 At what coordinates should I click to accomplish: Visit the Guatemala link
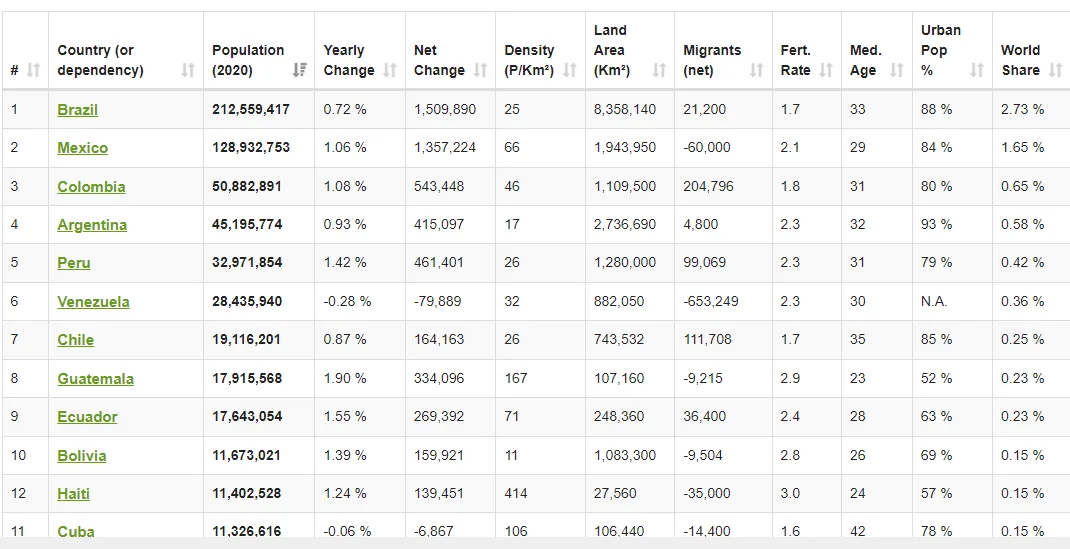click(x=96, y=379)
